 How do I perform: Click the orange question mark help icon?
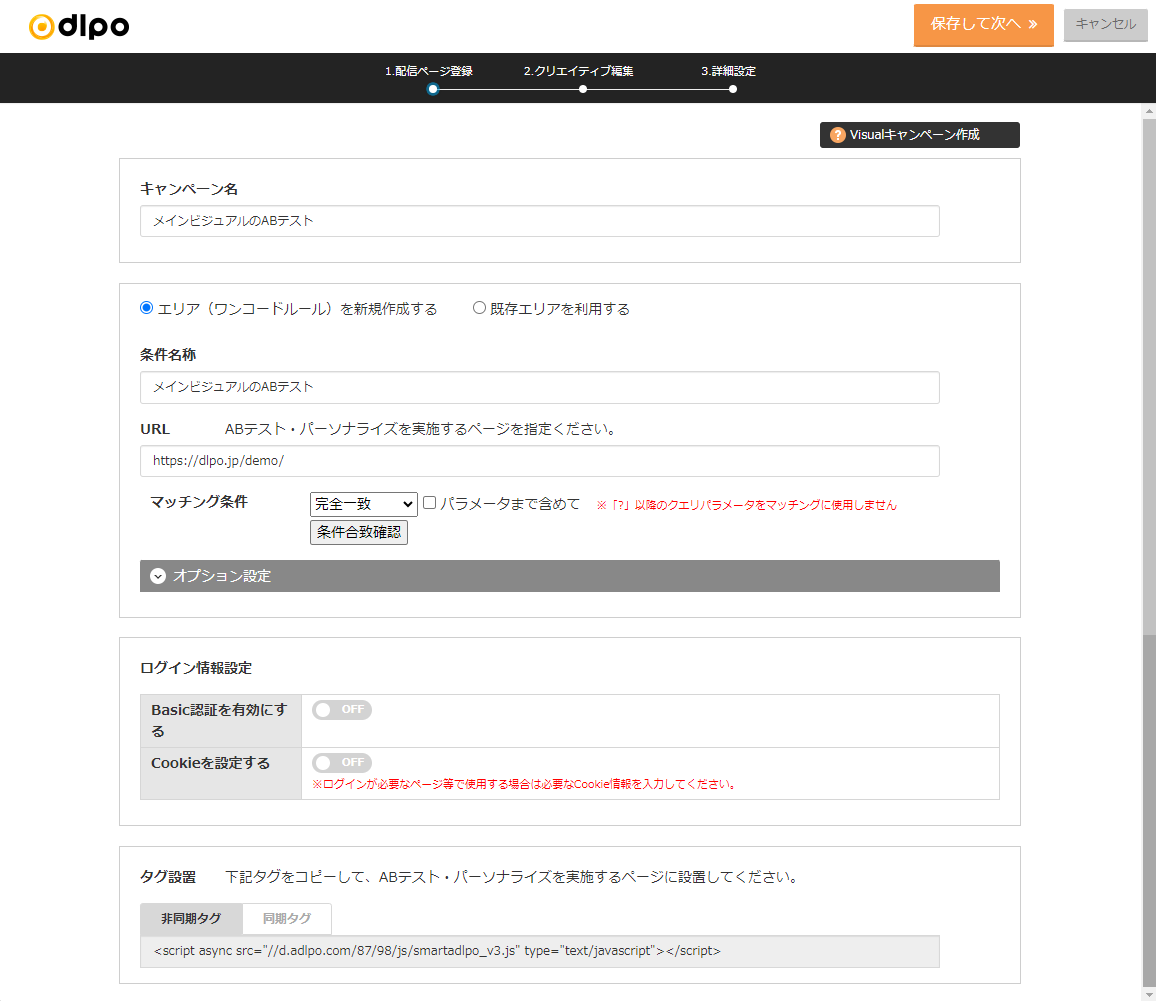tap(838, 135)
